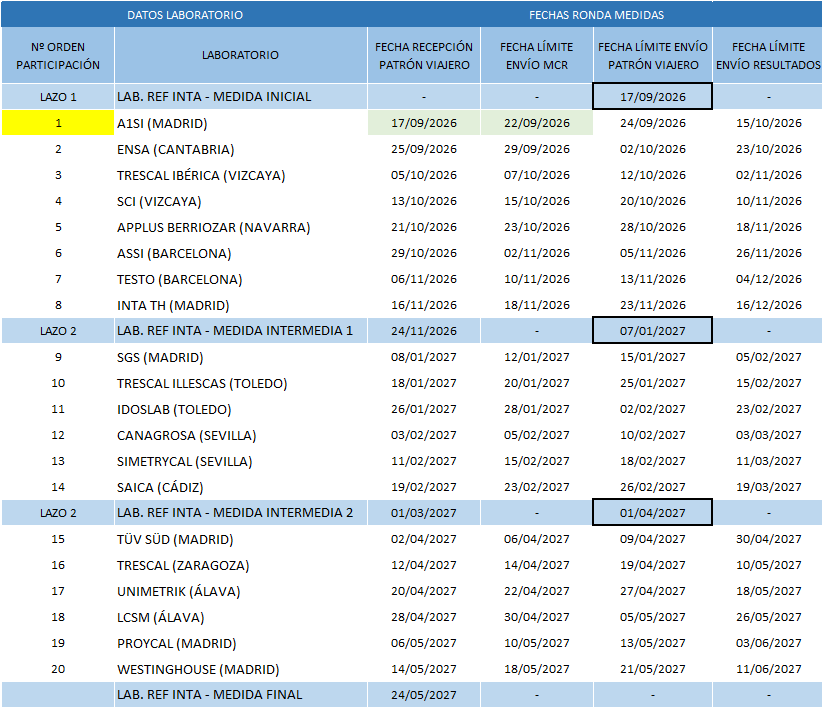The image size is (822, 707).
Task: Click date 03/03/2027 in CANAGROSA row
Action: 768,435
